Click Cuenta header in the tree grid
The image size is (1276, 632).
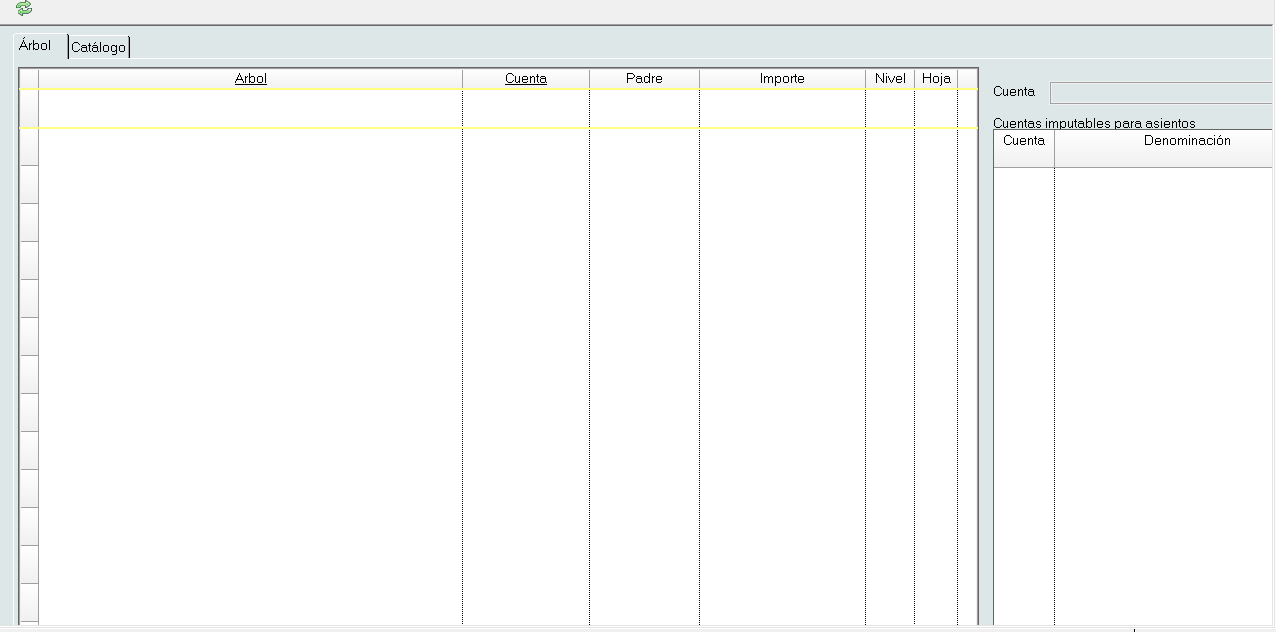point(525,78)
